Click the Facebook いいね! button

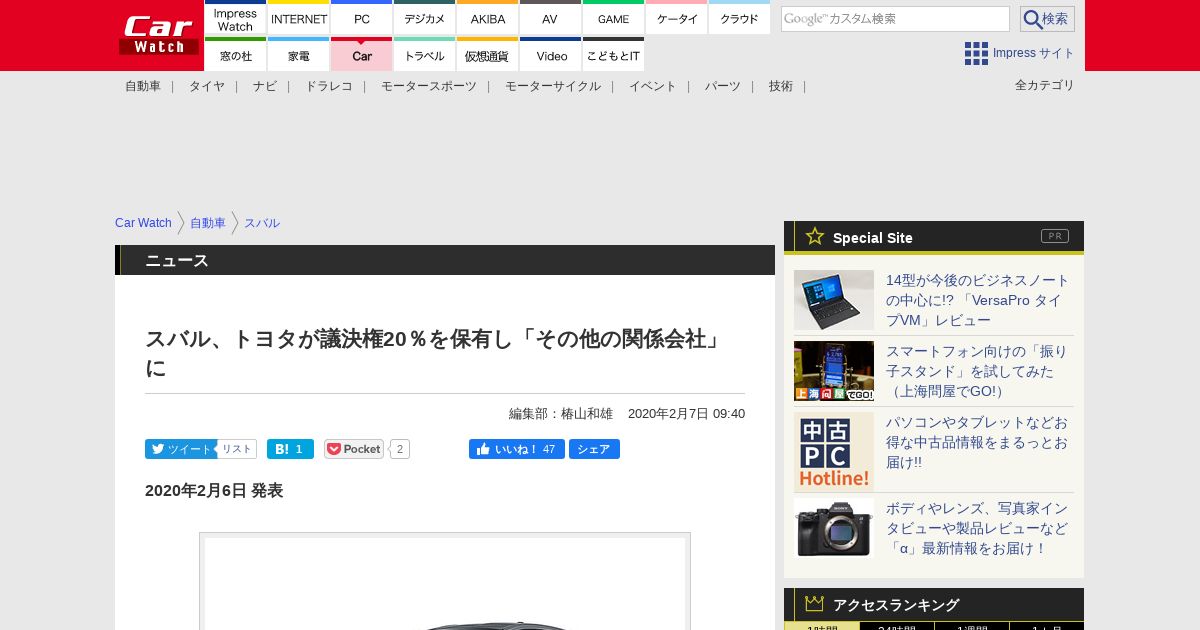pos(517,449)
